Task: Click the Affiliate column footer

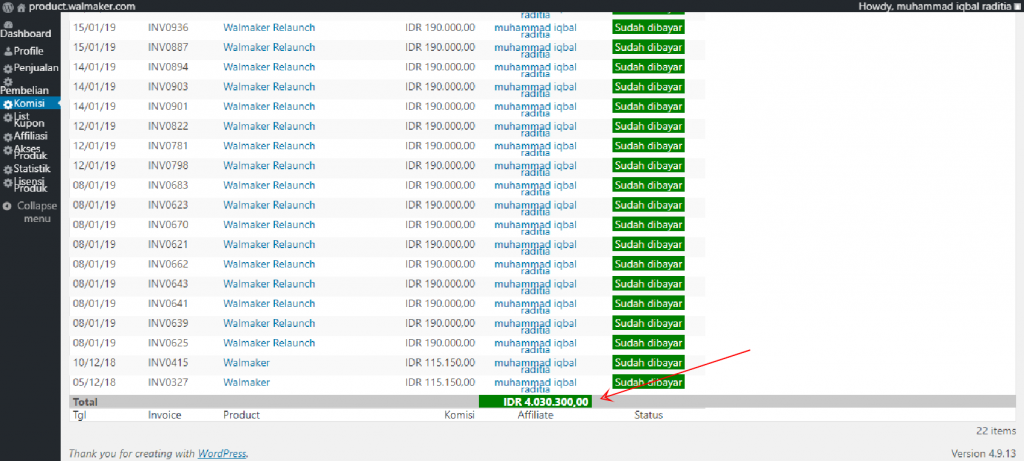Action: tap(536, 415)
